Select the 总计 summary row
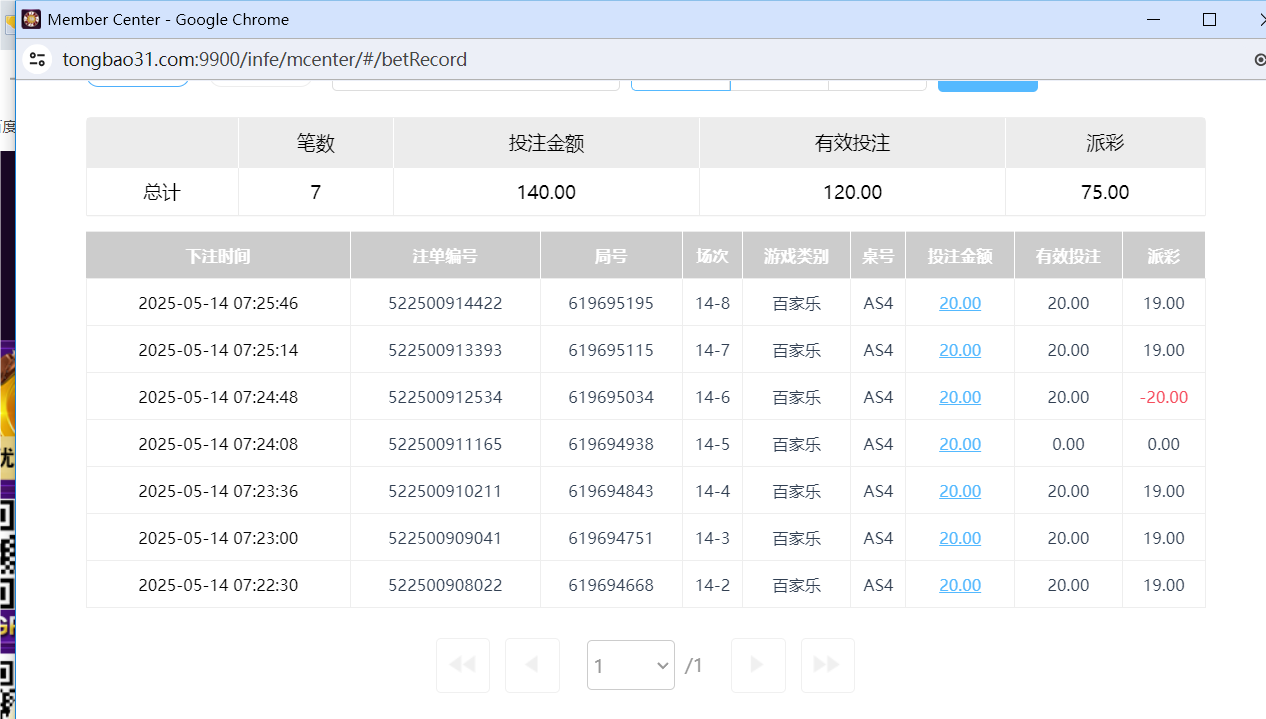The image size is (1266, 719). point(161,192)
